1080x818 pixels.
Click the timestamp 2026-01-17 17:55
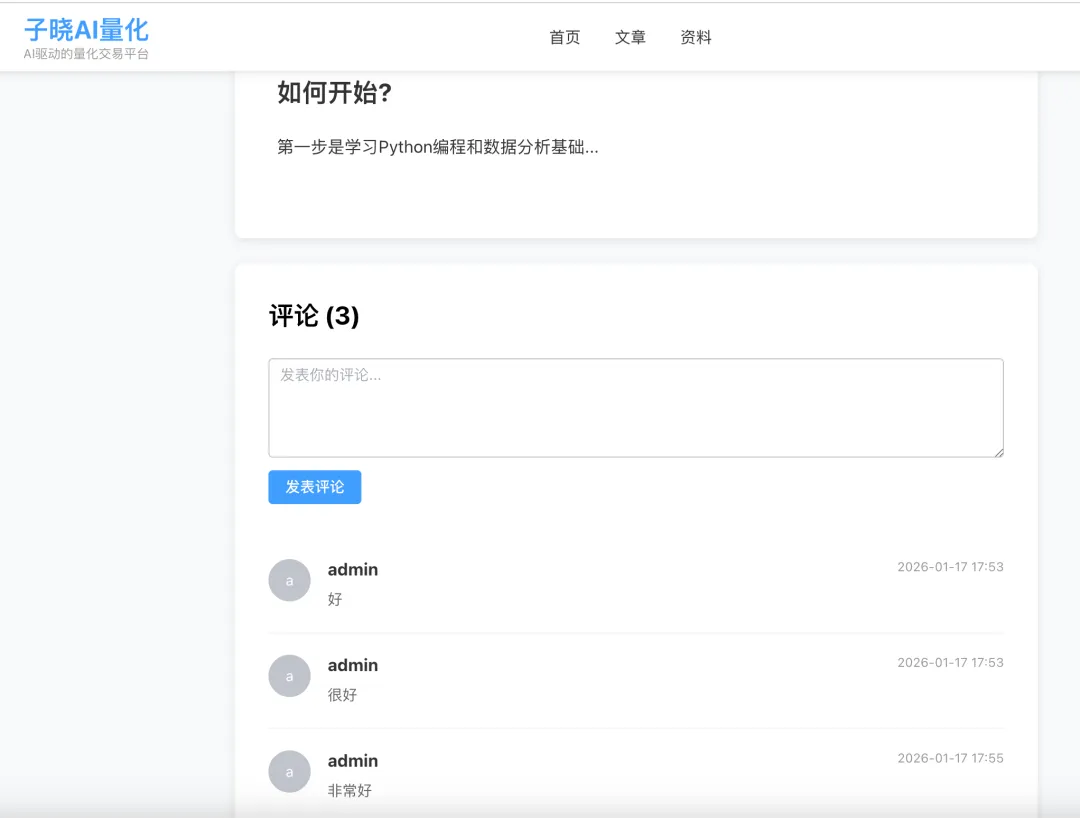pyautogui.click(x=951, y=758)
